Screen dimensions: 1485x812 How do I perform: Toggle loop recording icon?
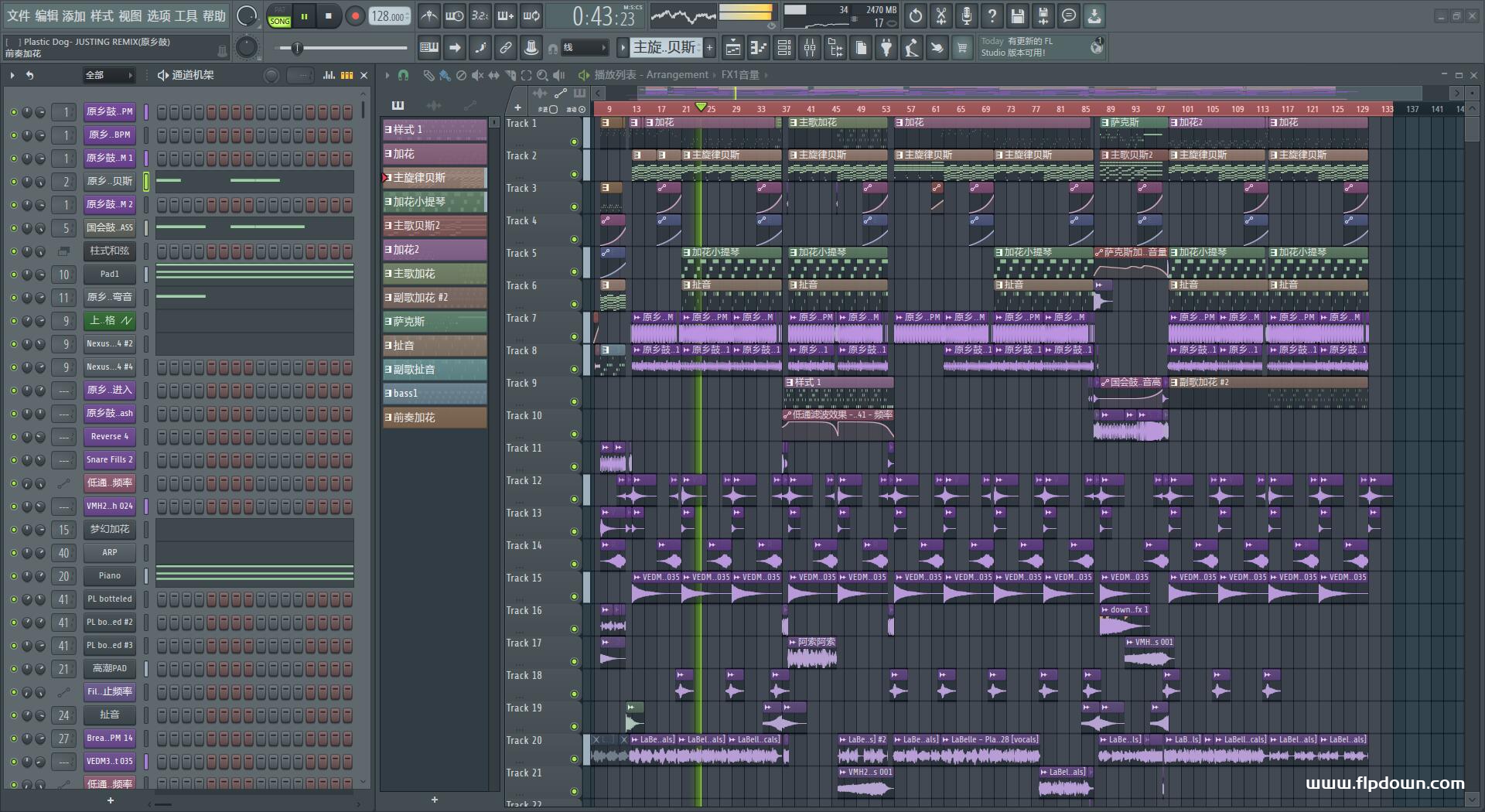click(531, 15)
